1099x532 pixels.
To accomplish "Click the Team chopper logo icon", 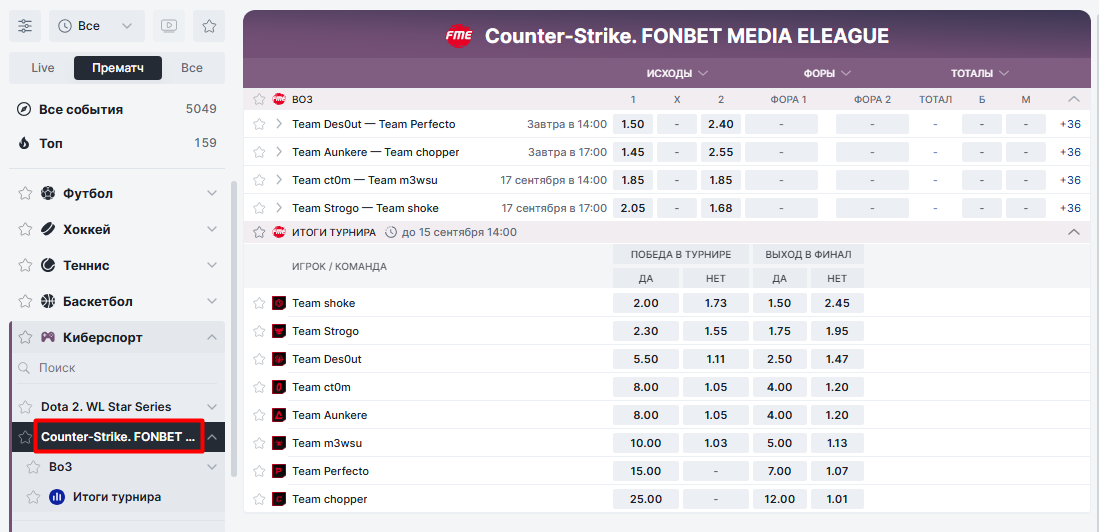I will pyautogui.click(x=279, y=499).
